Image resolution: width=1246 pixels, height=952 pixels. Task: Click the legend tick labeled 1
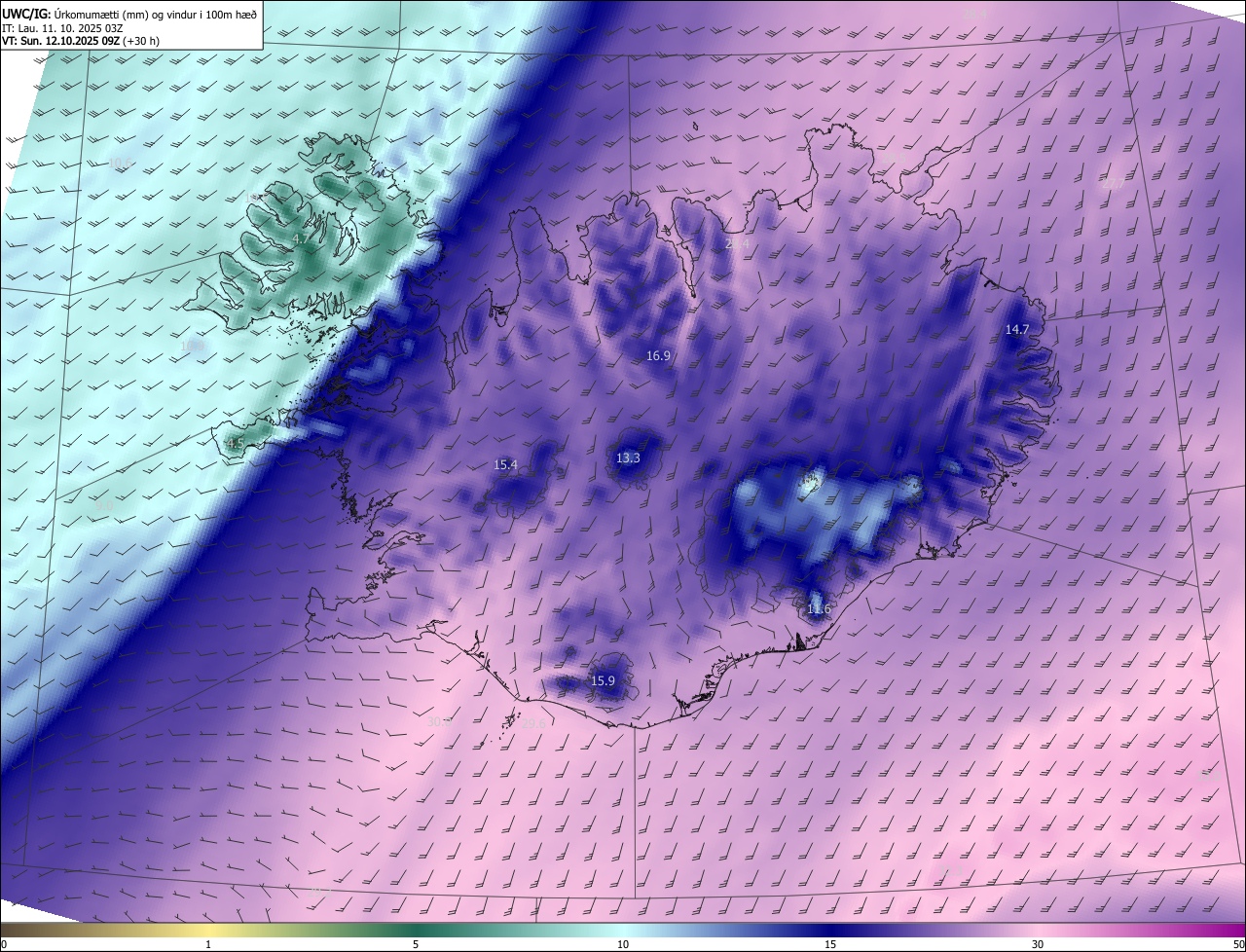pyautogui.click(x=208, y=944)
